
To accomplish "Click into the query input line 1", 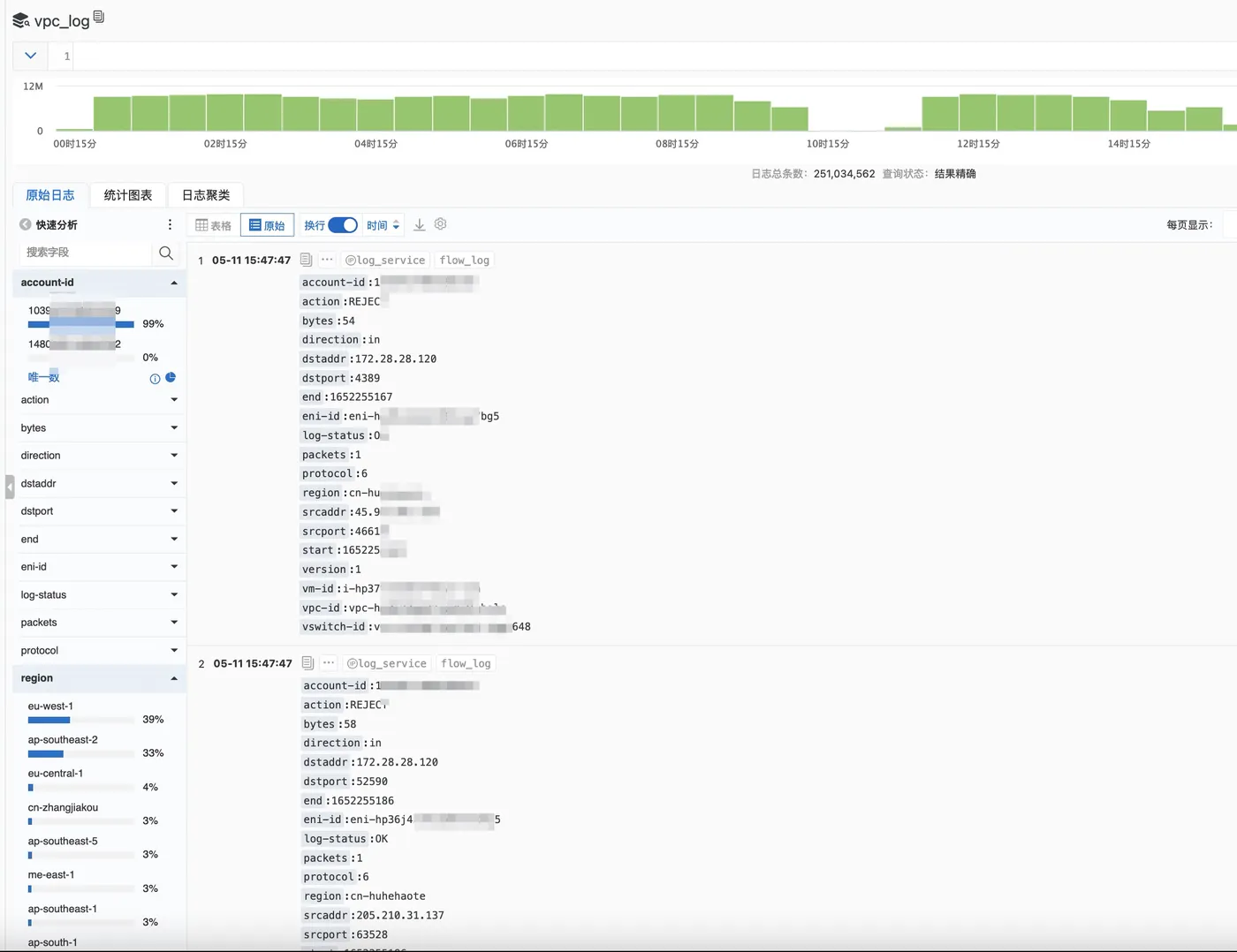I will point(654,56).
